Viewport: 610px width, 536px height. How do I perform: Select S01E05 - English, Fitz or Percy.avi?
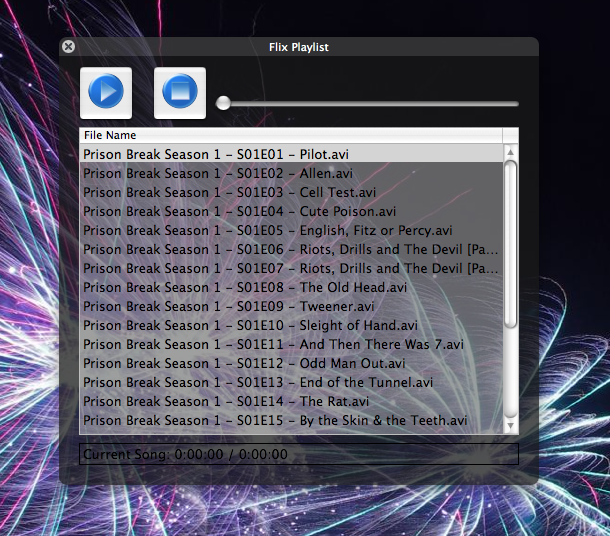(x=291, y=231)
